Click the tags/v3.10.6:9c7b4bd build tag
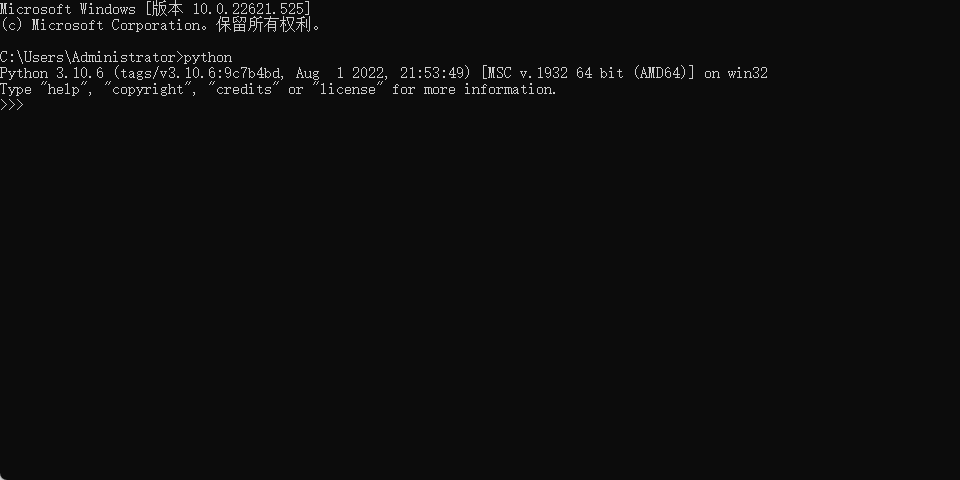This screenshot has height=480, width=960. pyautogui.click(x=198, y=73)
